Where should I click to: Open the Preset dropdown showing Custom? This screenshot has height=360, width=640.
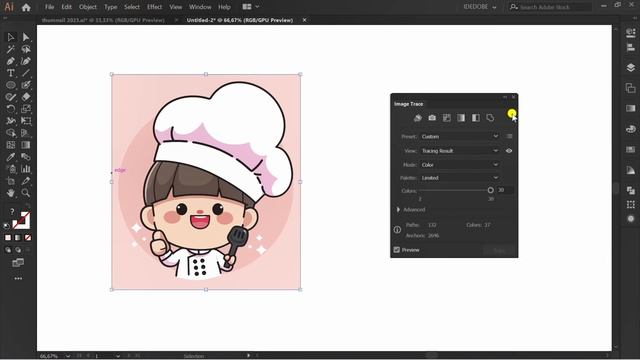(x=460, y=136)
